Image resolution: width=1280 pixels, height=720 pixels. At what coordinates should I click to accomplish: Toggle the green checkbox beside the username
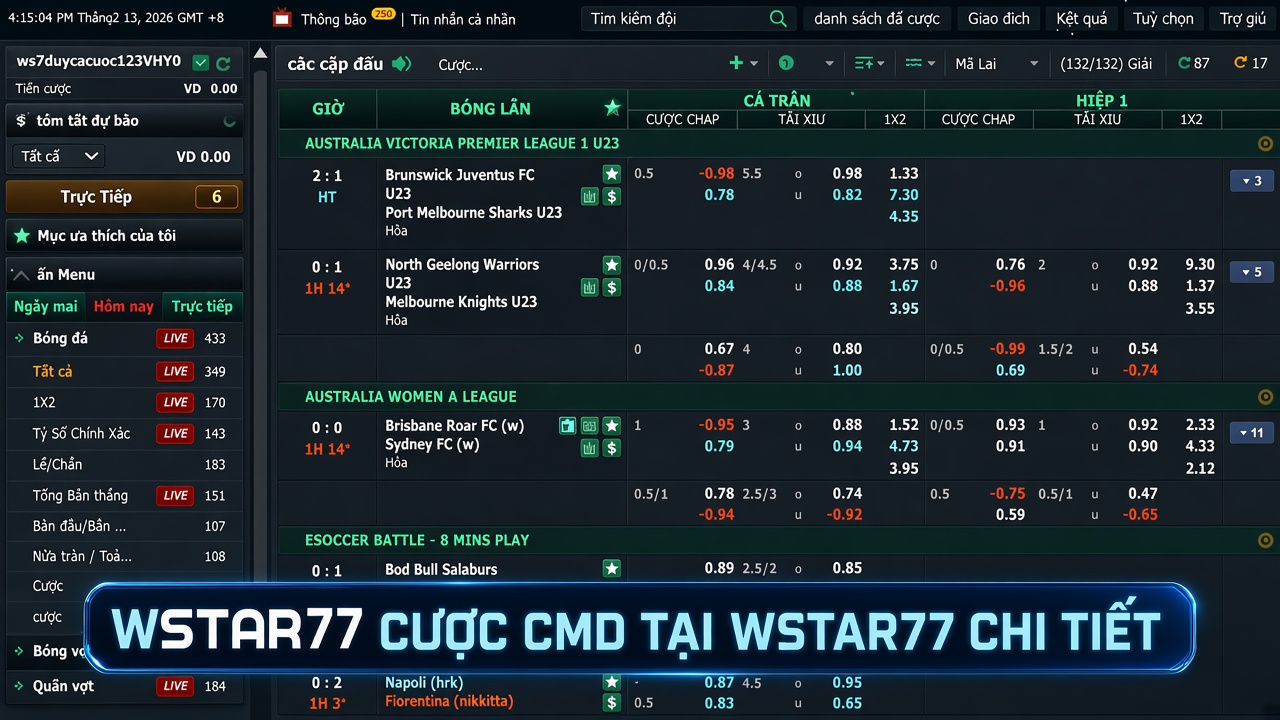[201, 63]
